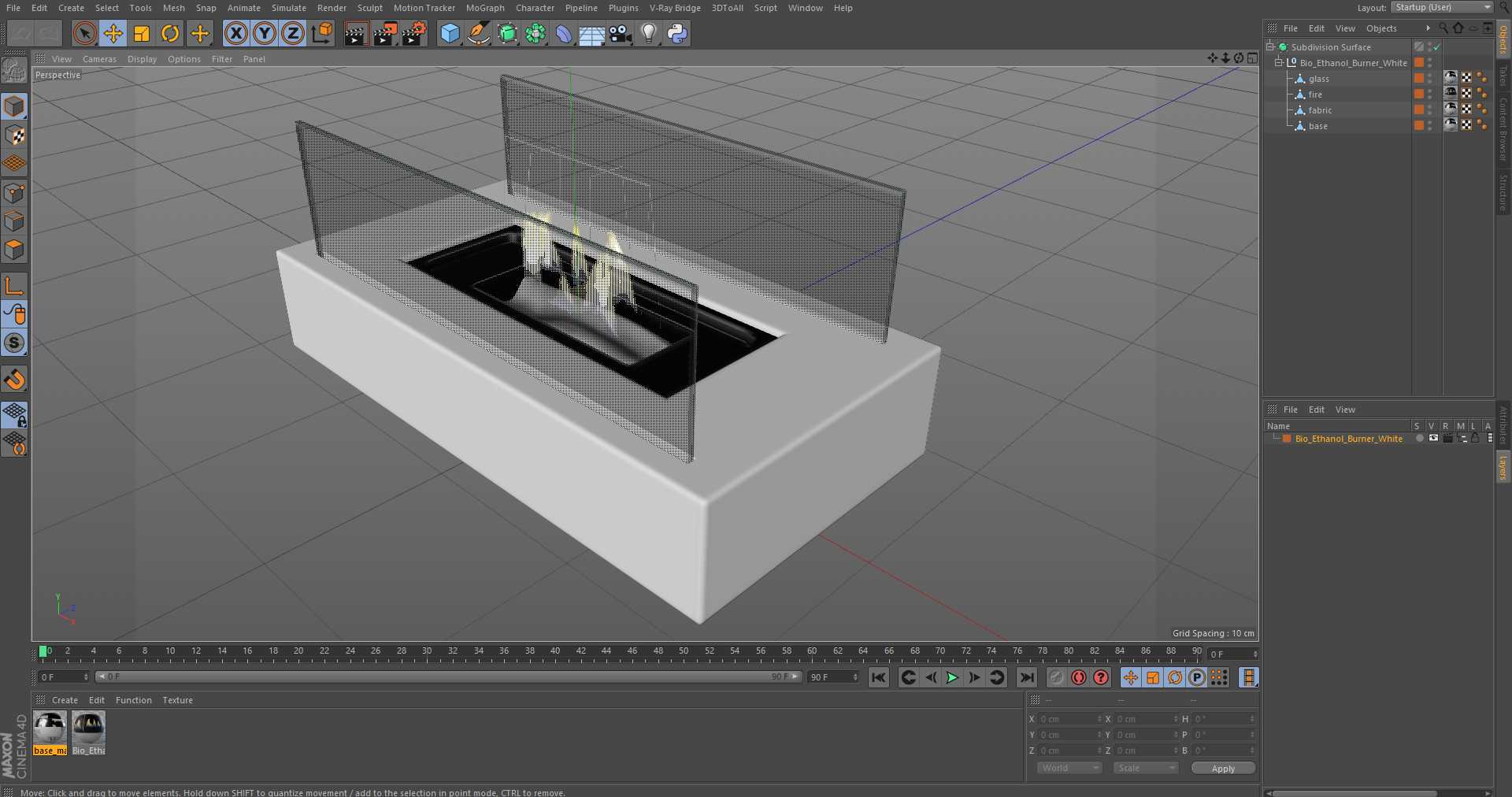The height and width of the screenshot is (797, 1512).
Task: Click the glass layer color swatch
Action: tap(1419, 78)
